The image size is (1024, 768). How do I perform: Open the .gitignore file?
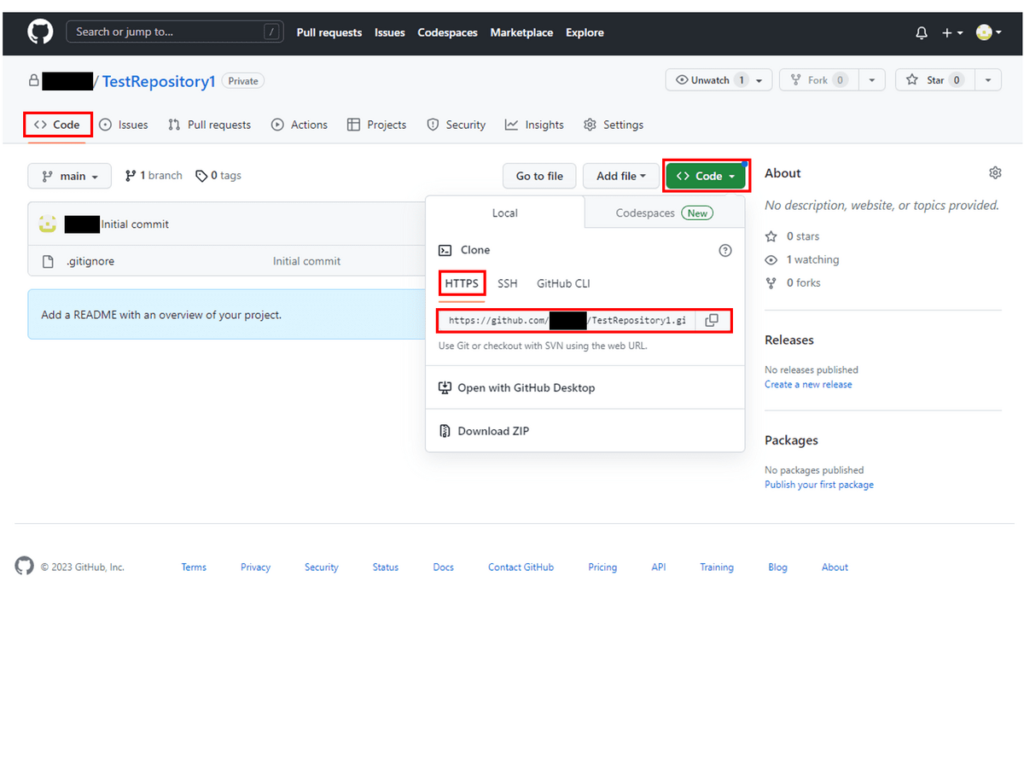point(90,261)
